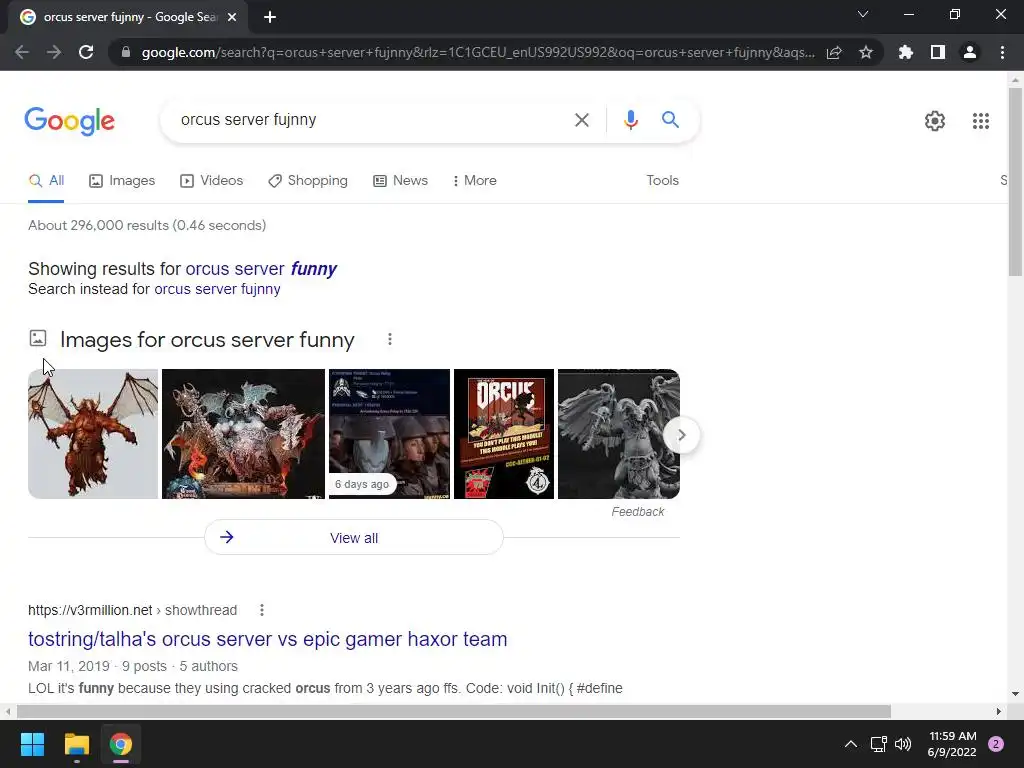Switch to the News tab
Screen dimensions: 1024x768
400,181
